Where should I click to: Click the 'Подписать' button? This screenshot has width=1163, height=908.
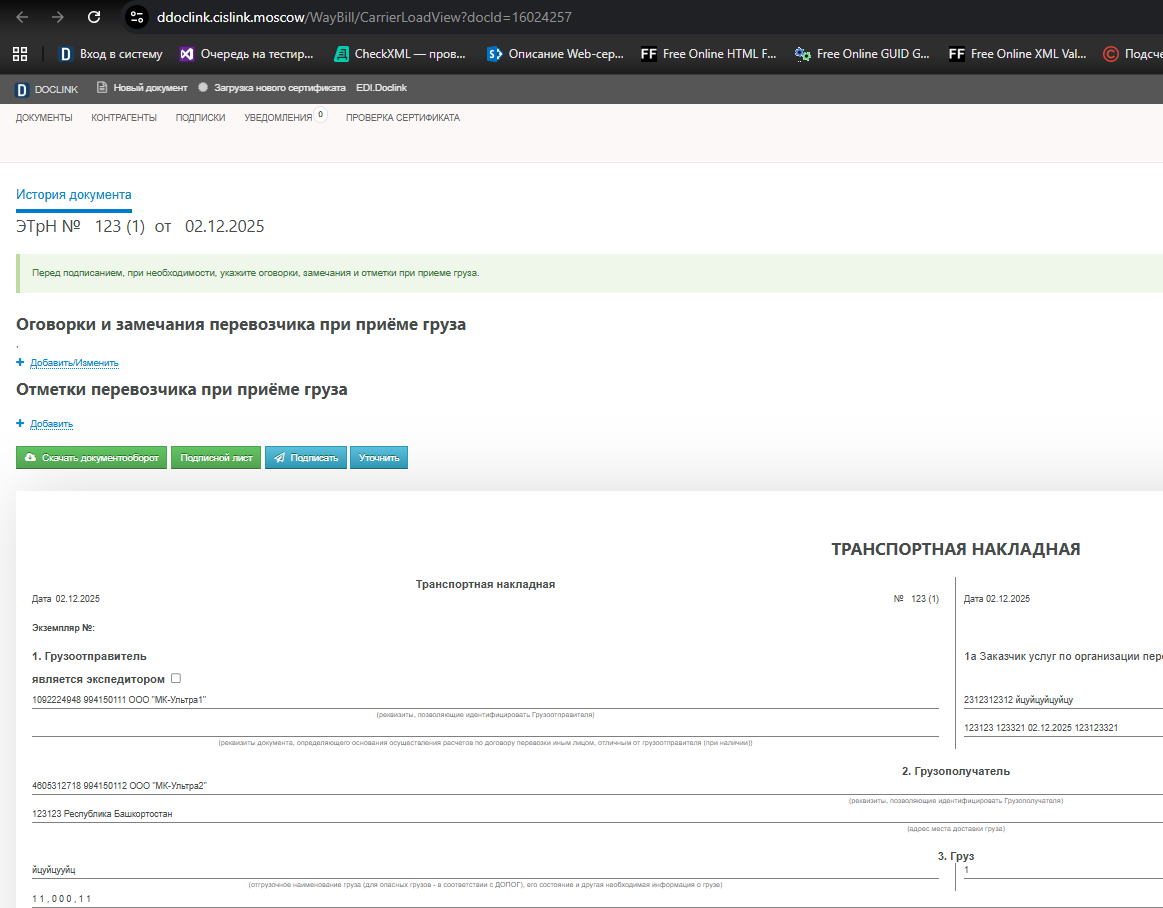tap(306, 458)
